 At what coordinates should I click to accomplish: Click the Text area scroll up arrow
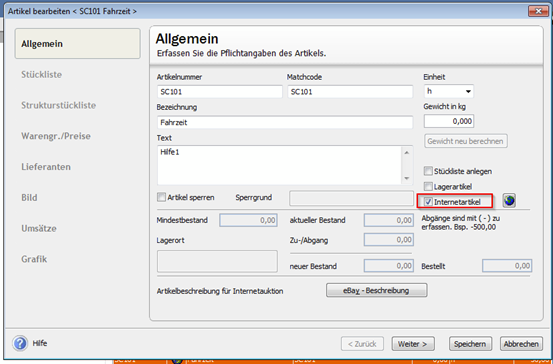407,152
